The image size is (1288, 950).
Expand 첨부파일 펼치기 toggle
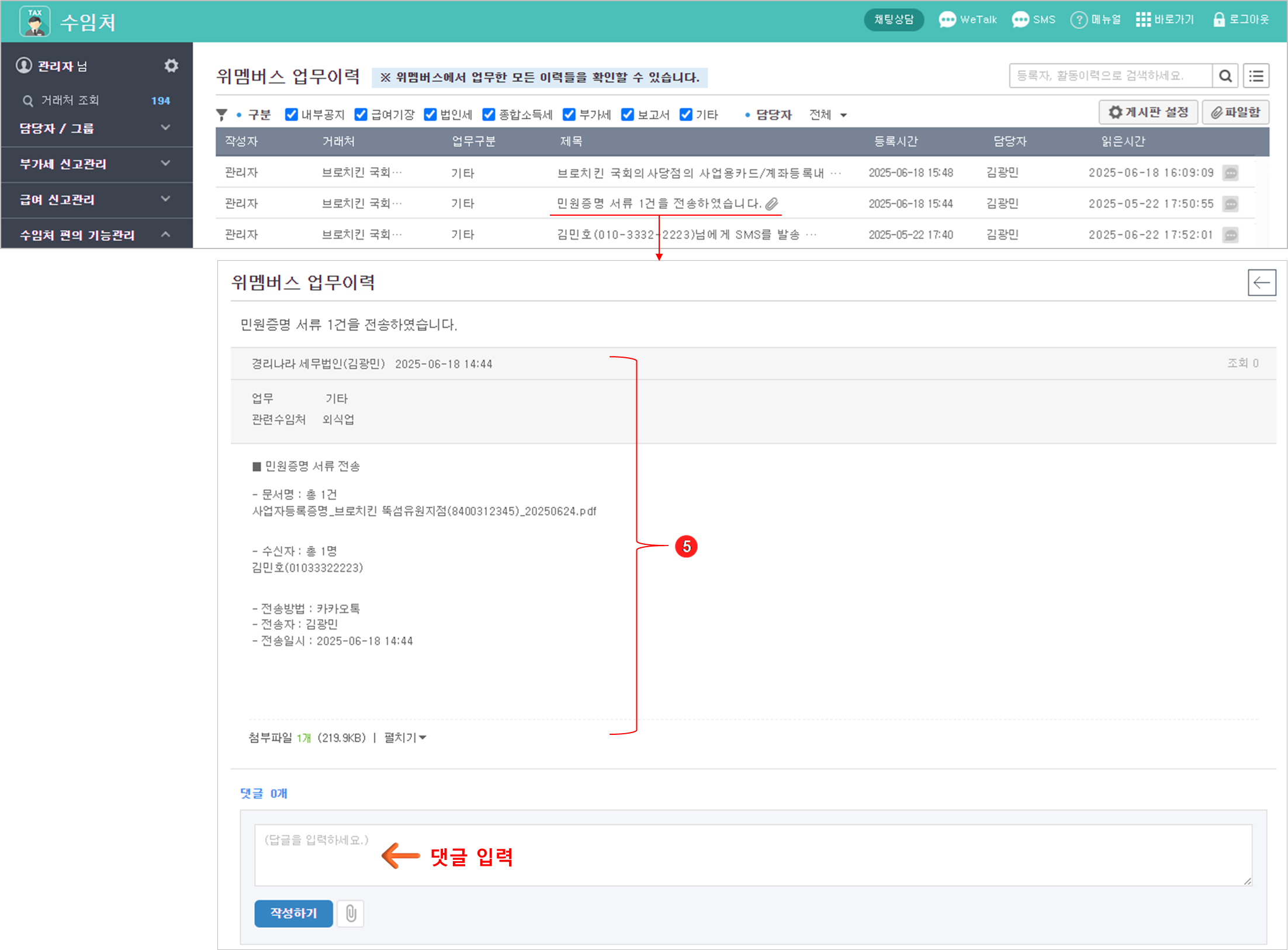click(x=404, y=738)
